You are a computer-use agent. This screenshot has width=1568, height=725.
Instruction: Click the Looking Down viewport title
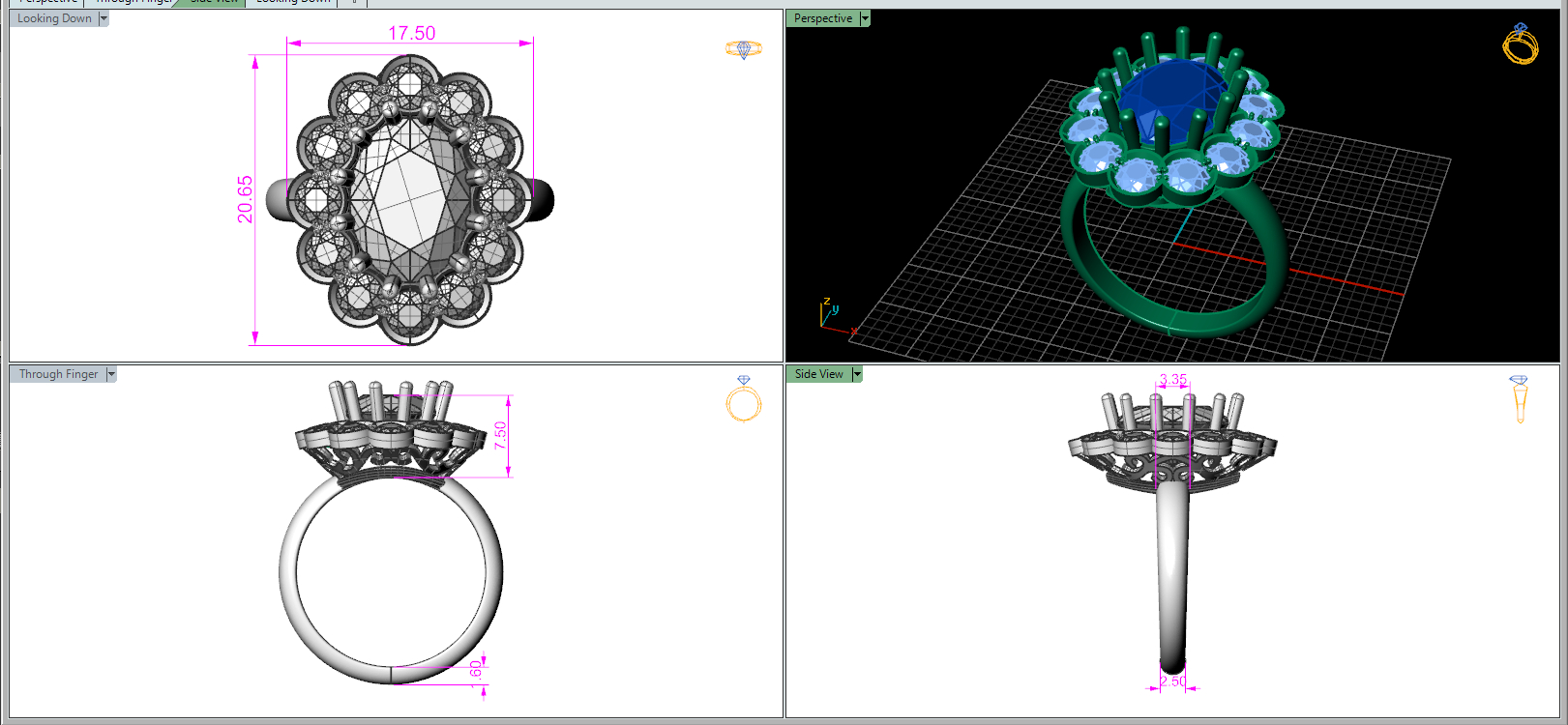54,18
